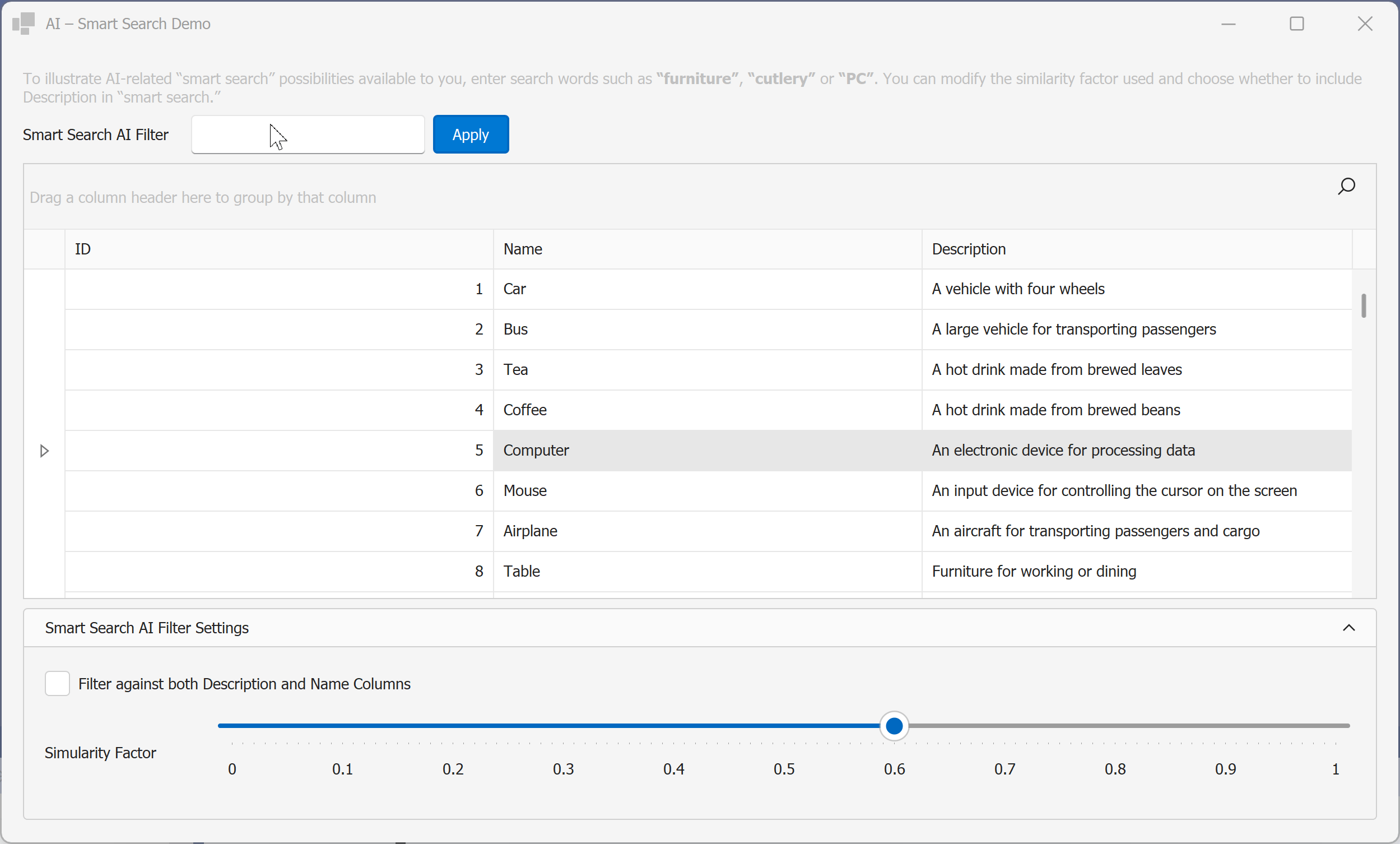Click the app icon in title bar
Image resolution: width=1400 pixels, height=844 pixels.
24,24
